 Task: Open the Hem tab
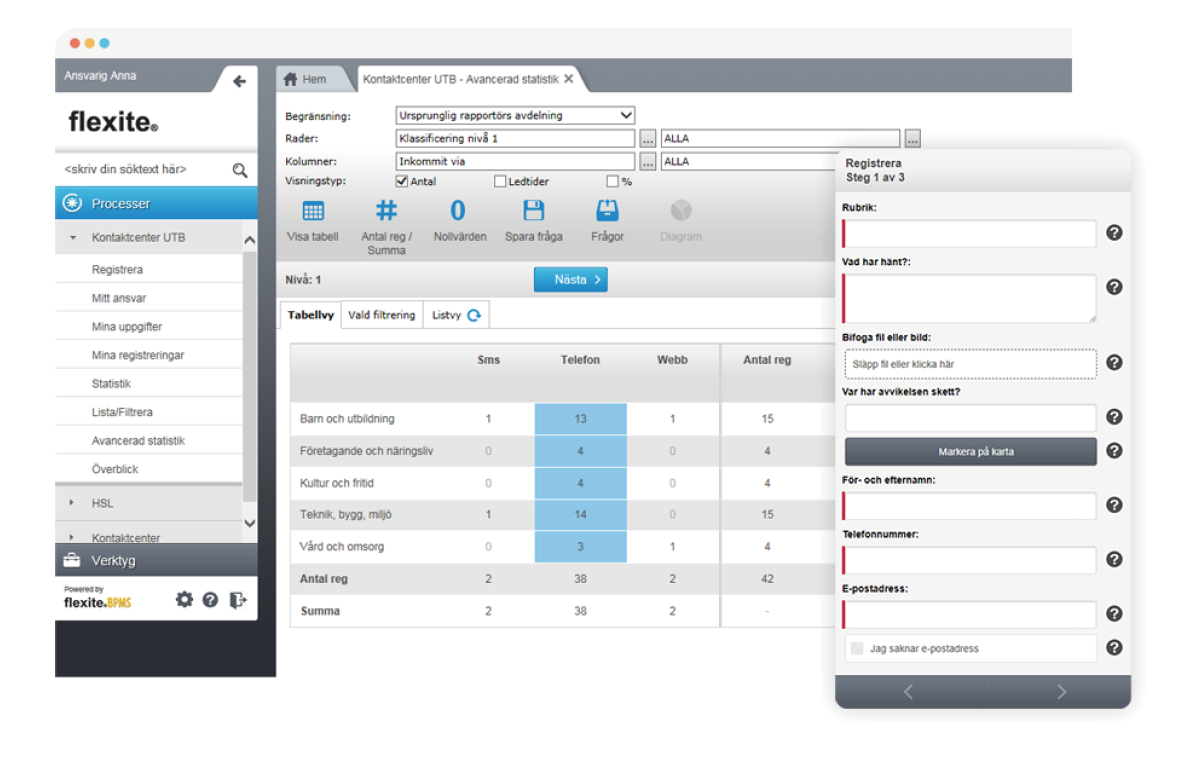(305, 79)
